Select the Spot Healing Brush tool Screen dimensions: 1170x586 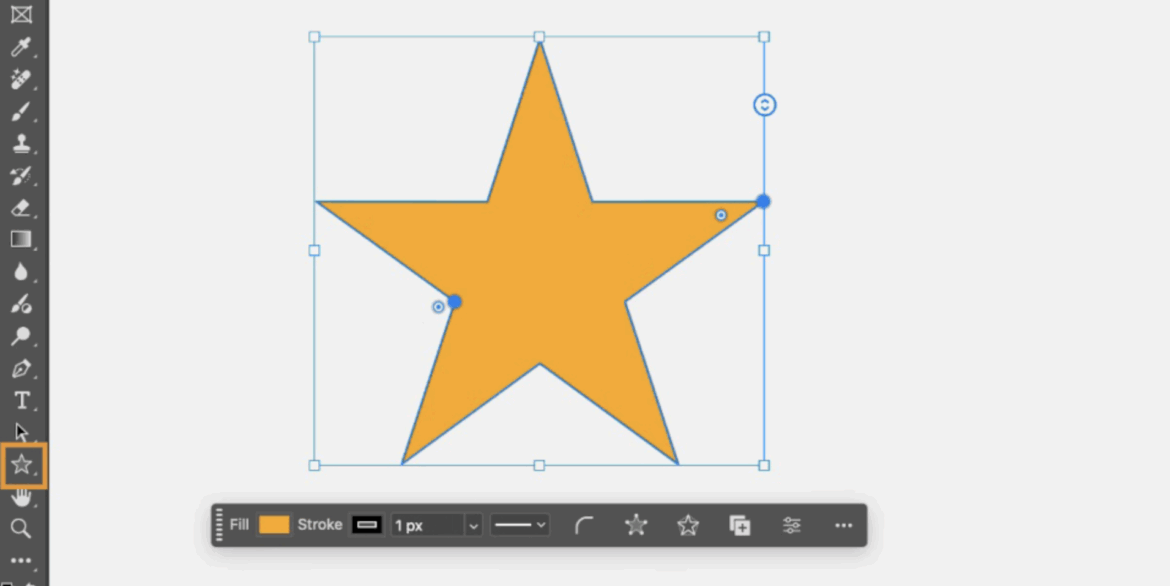tap(20, 79)
